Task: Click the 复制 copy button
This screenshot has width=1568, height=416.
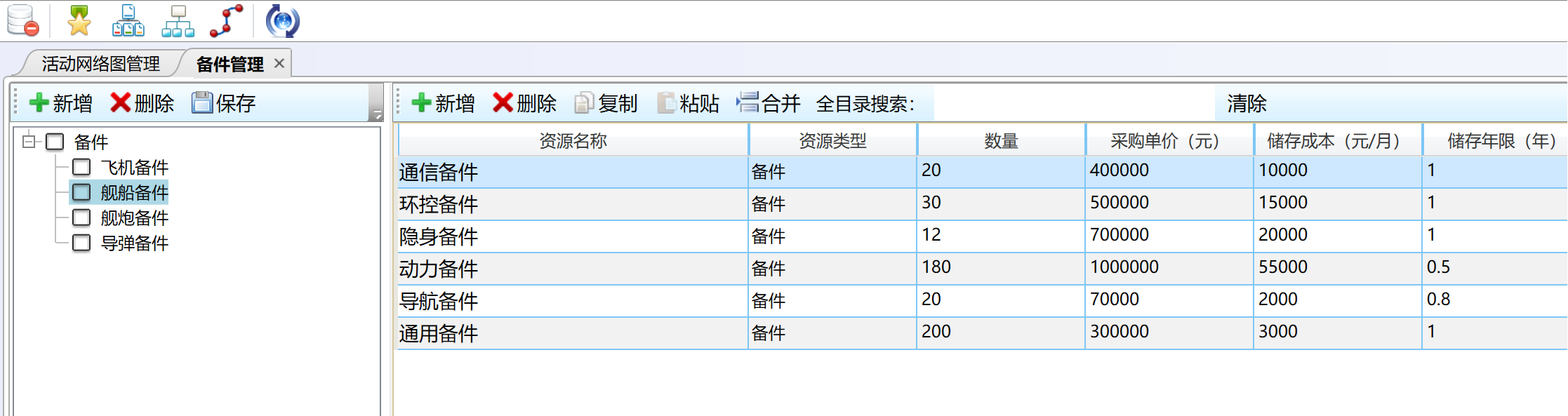Action: [606, 103]
